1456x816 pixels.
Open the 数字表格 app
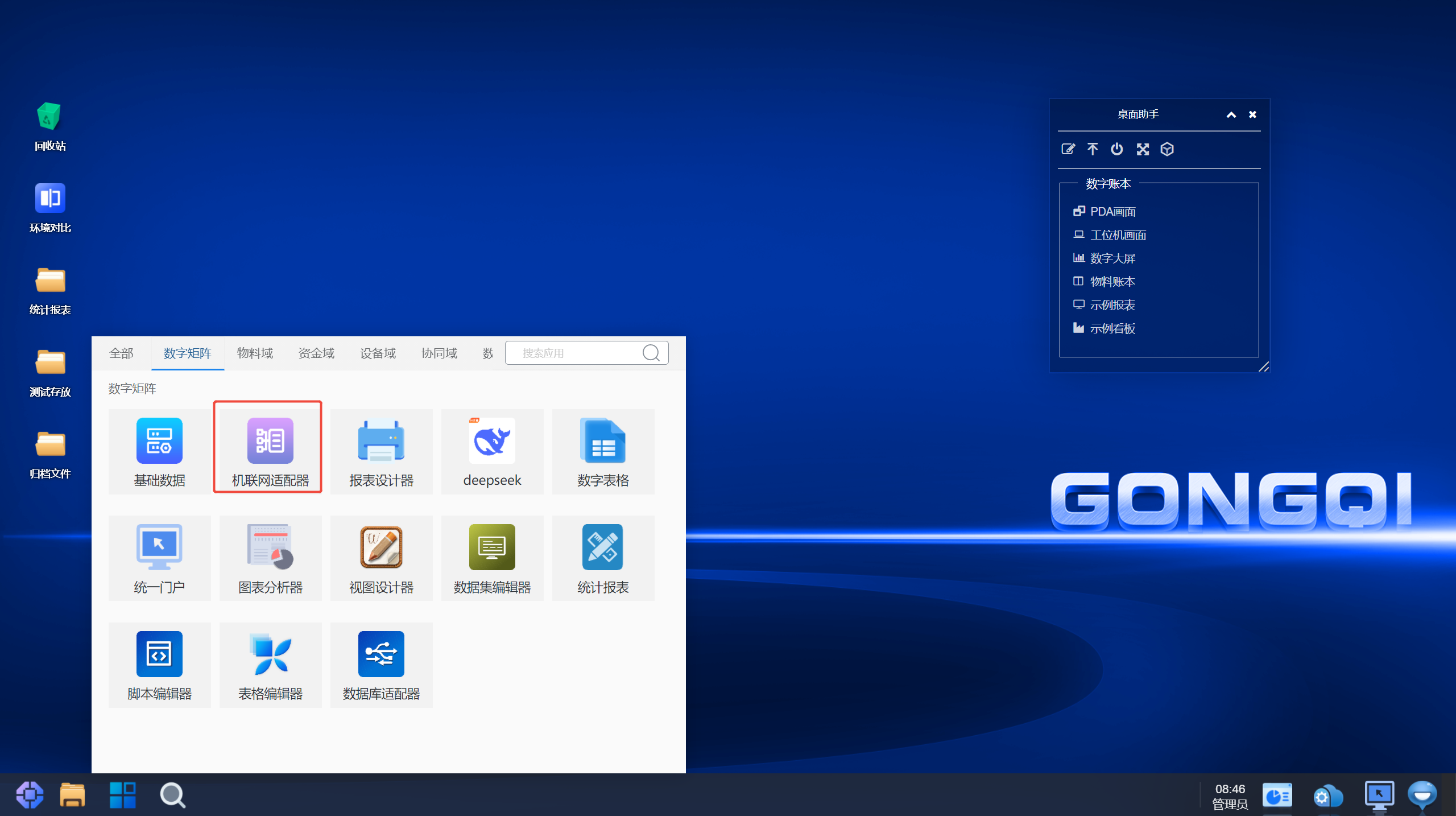point(603,451)
